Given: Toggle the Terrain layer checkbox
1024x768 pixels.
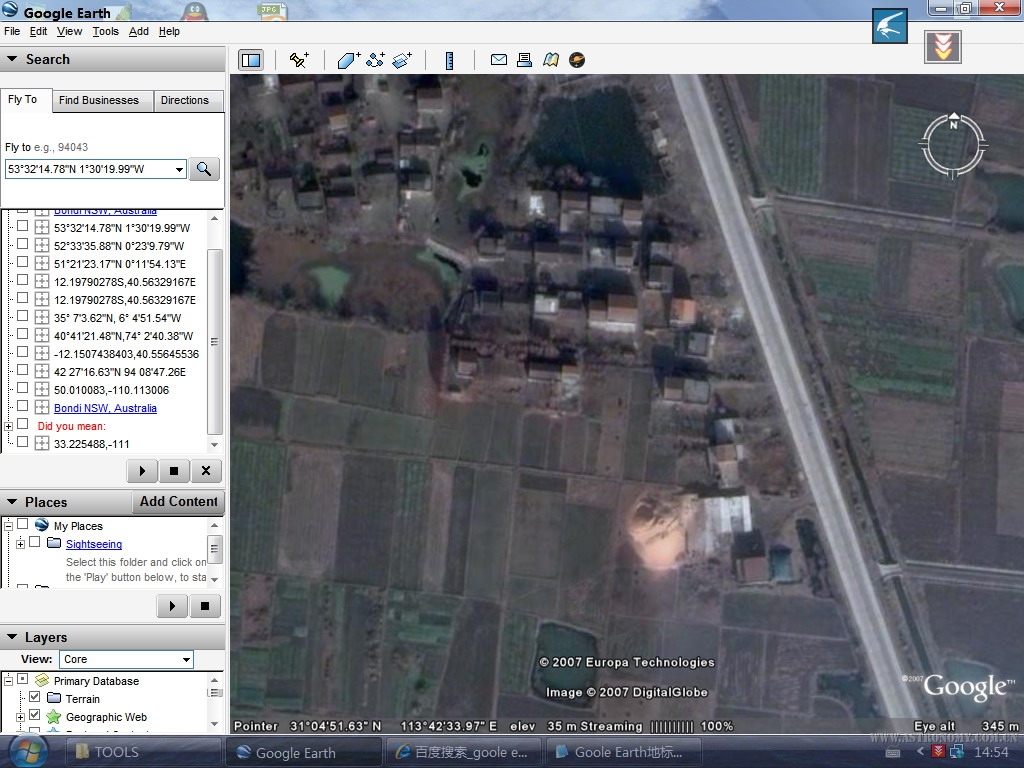Looking at the screenshot, I should coord(35,697).
